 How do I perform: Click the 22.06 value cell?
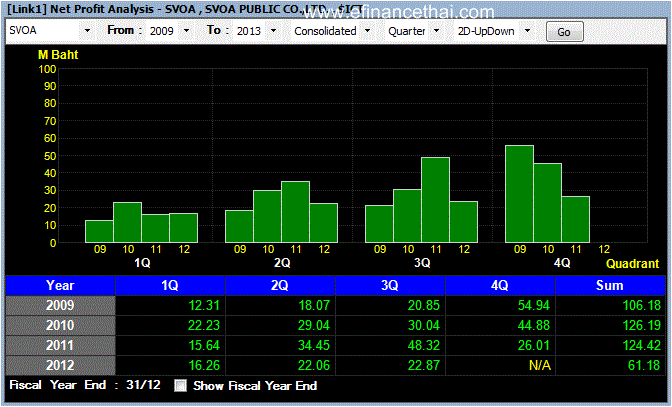280,365
